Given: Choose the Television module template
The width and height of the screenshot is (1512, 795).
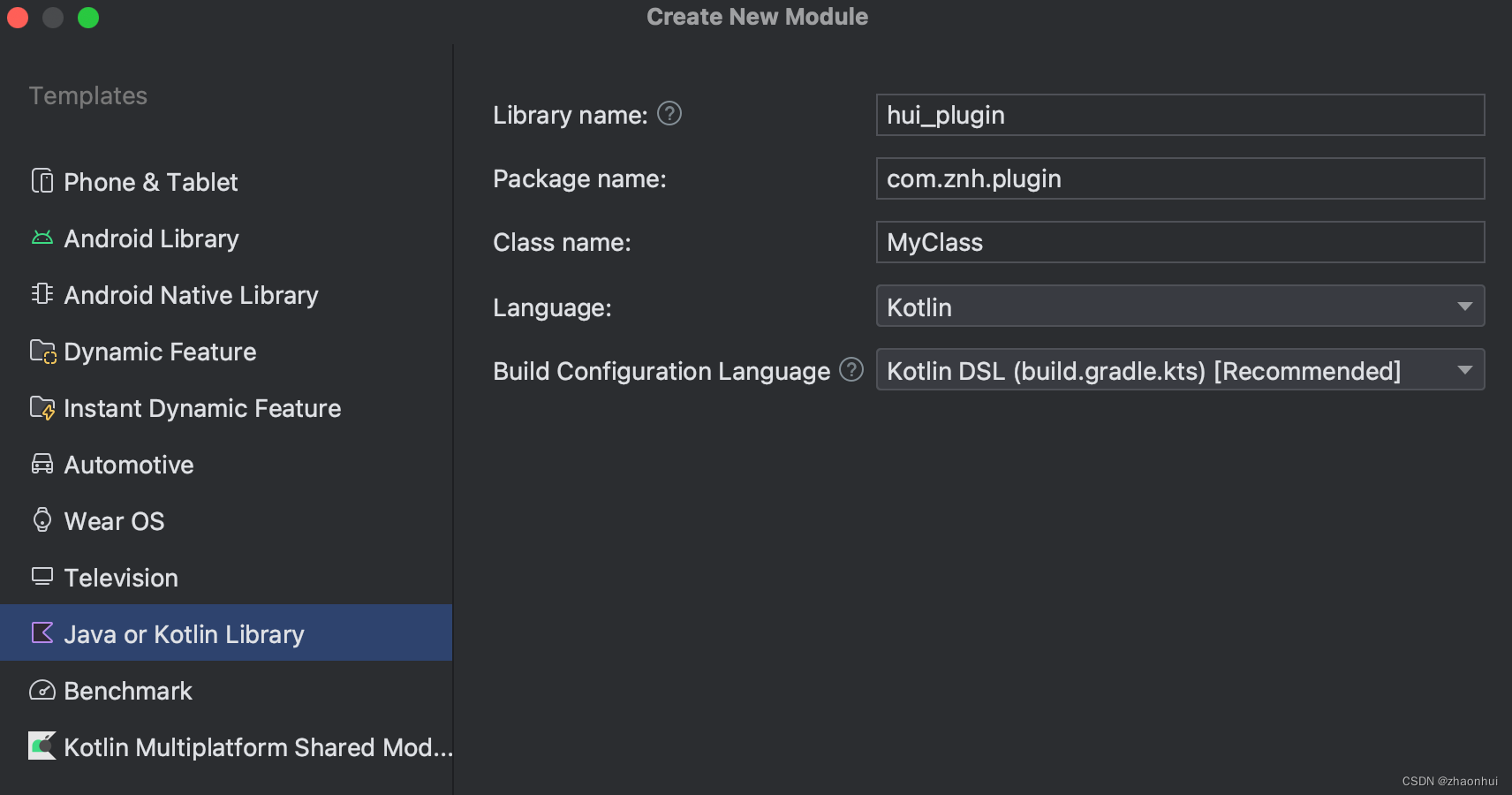Looking at the screenshot, I should 120,578.
